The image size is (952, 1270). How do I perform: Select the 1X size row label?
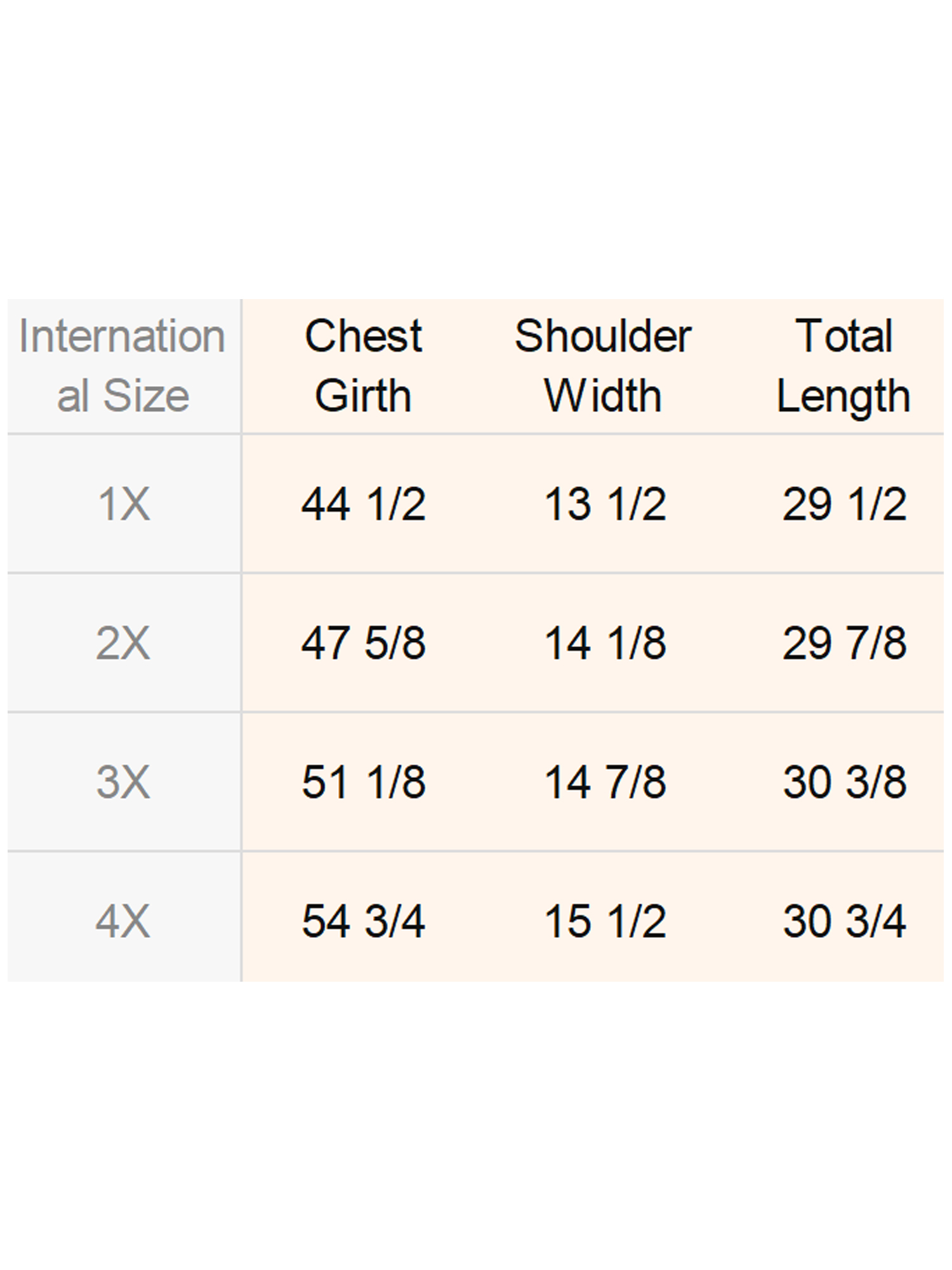tap(124, 504)
